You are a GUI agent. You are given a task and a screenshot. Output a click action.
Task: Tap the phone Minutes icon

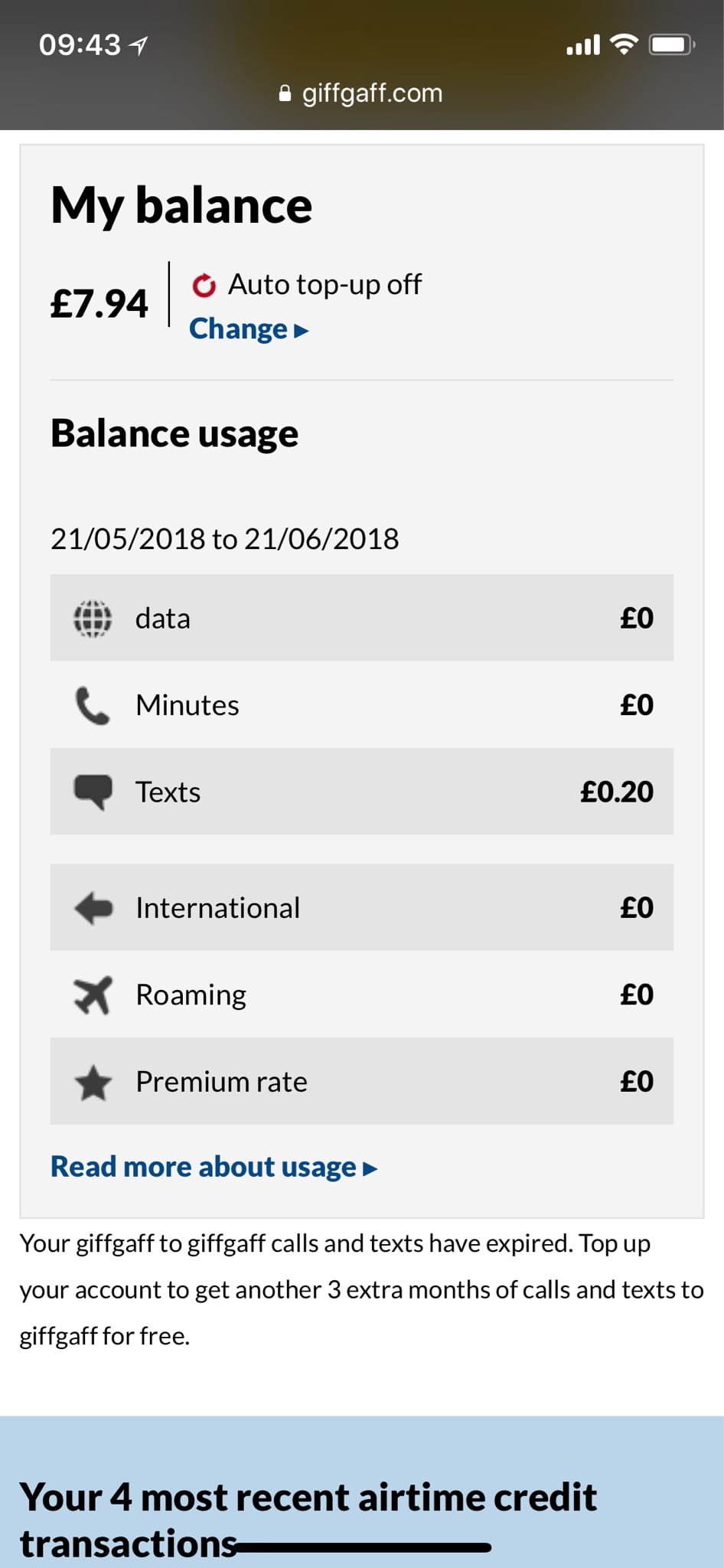click(x=93, y=705)
